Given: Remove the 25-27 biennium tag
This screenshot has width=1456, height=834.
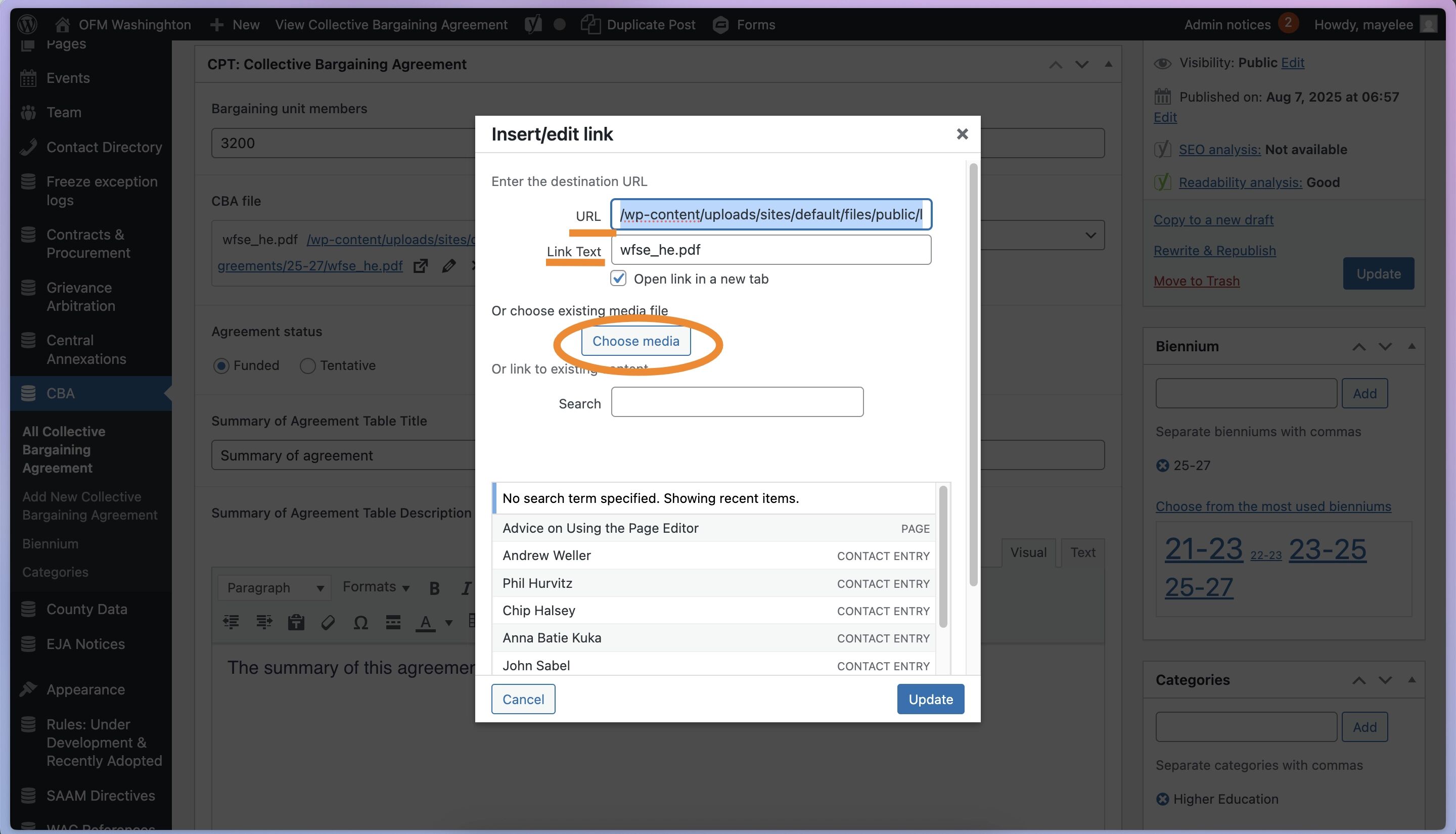Looking at the screenshot, I should 1162,466.
